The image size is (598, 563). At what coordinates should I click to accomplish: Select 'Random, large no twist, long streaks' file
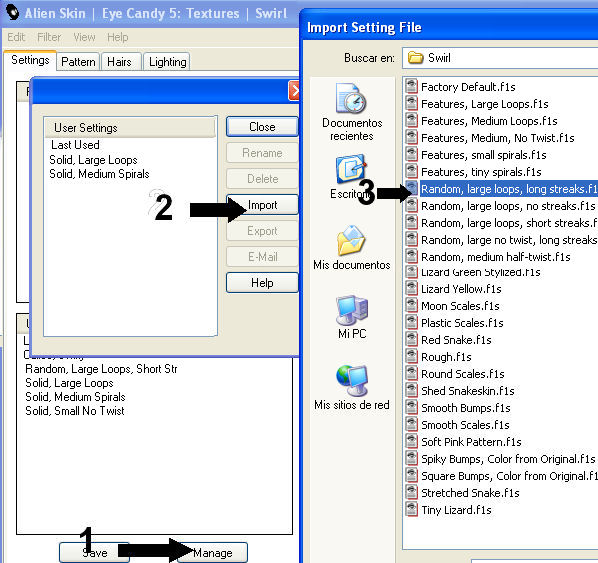coord(509,240)
